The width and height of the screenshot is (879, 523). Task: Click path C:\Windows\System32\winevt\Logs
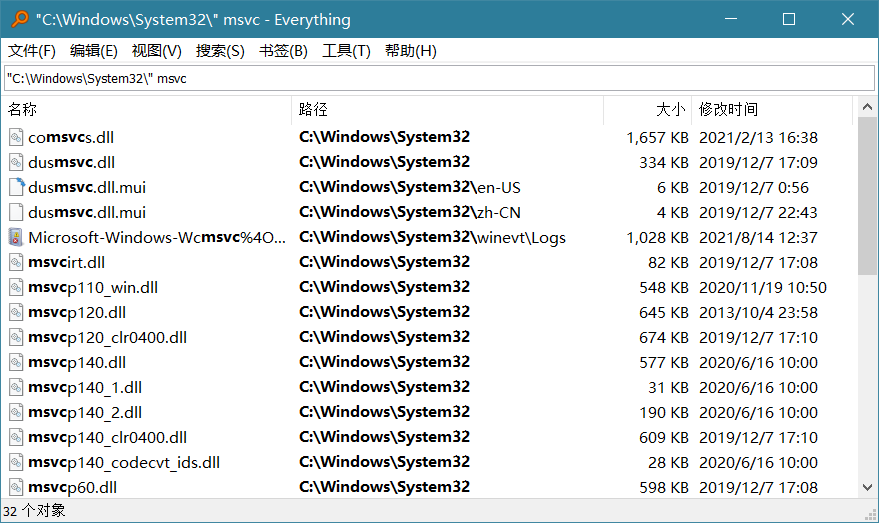point(432,238)
